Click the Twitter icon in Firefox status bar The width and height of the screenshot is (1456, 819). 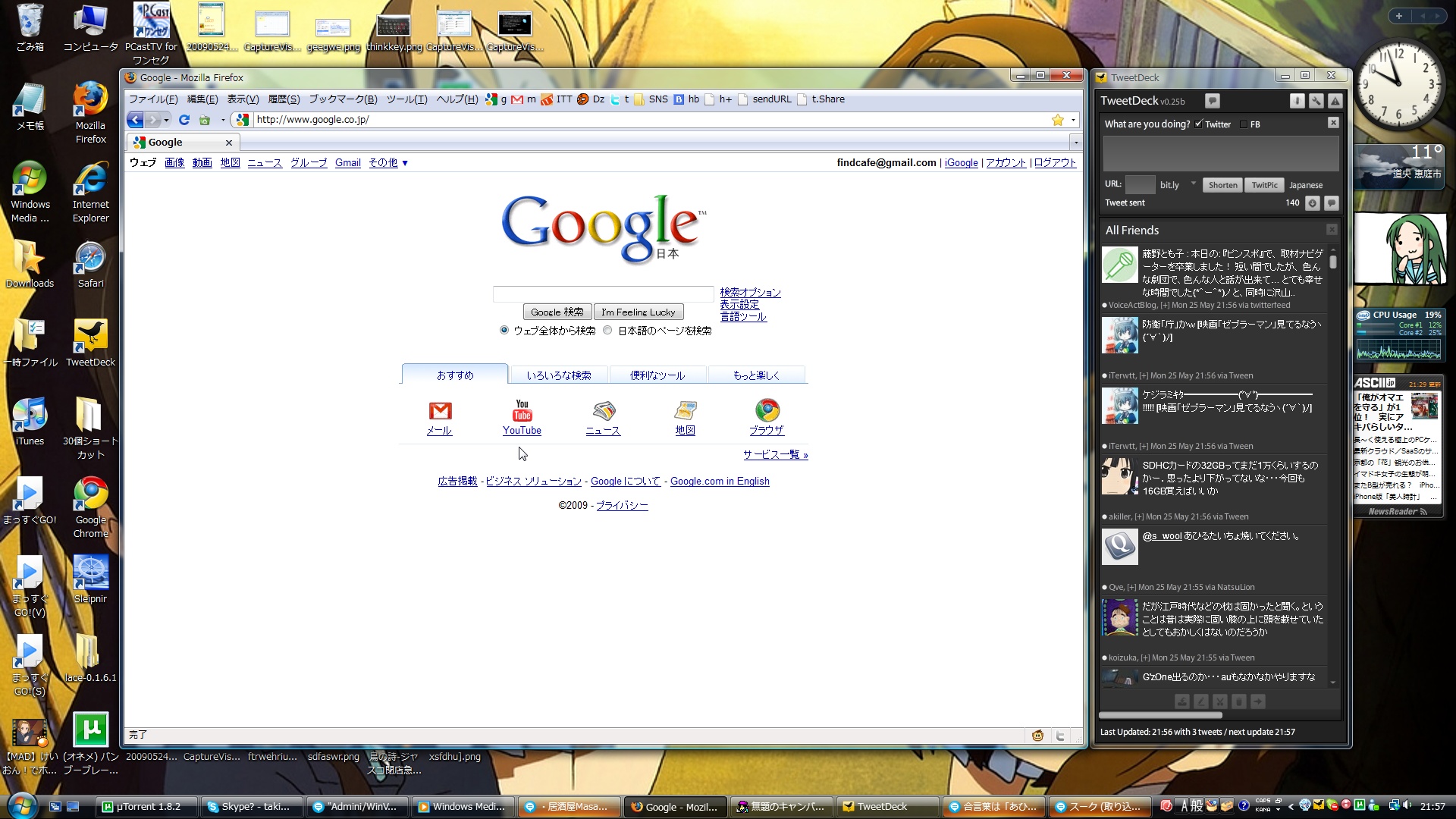point(1059,736)
